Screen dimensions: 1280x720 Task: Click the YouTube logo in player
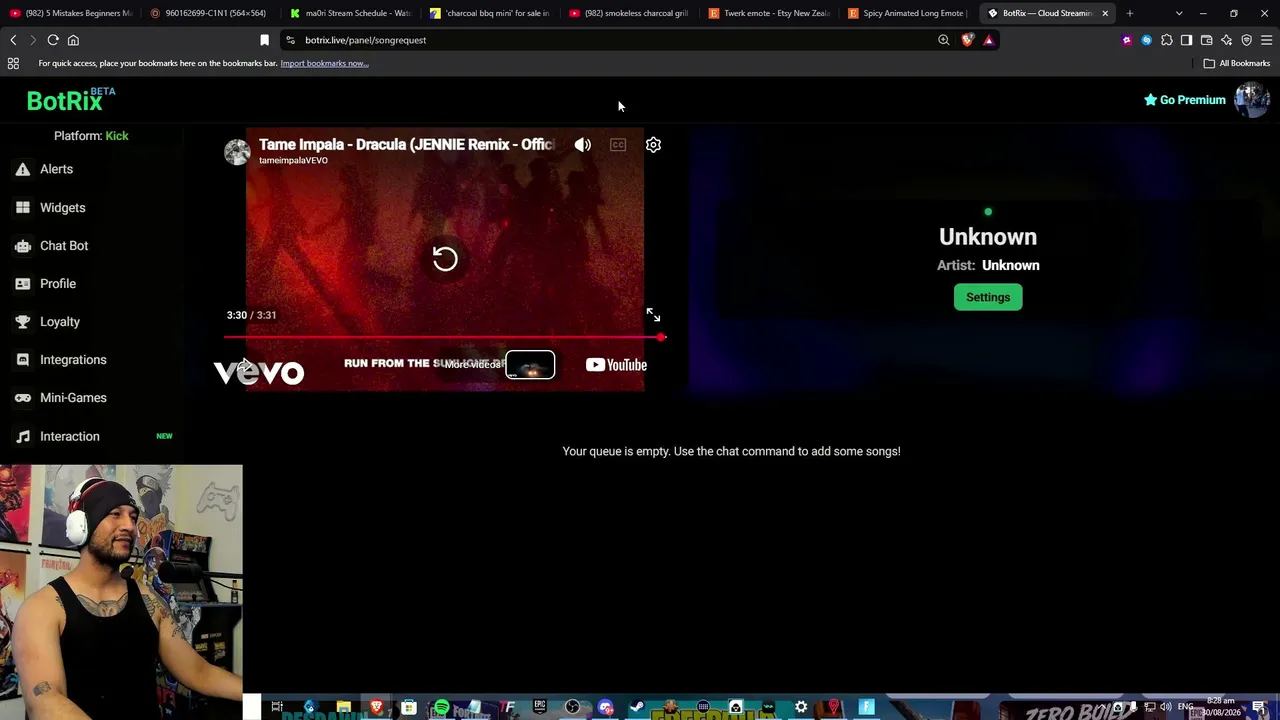(x=616, y=365)
